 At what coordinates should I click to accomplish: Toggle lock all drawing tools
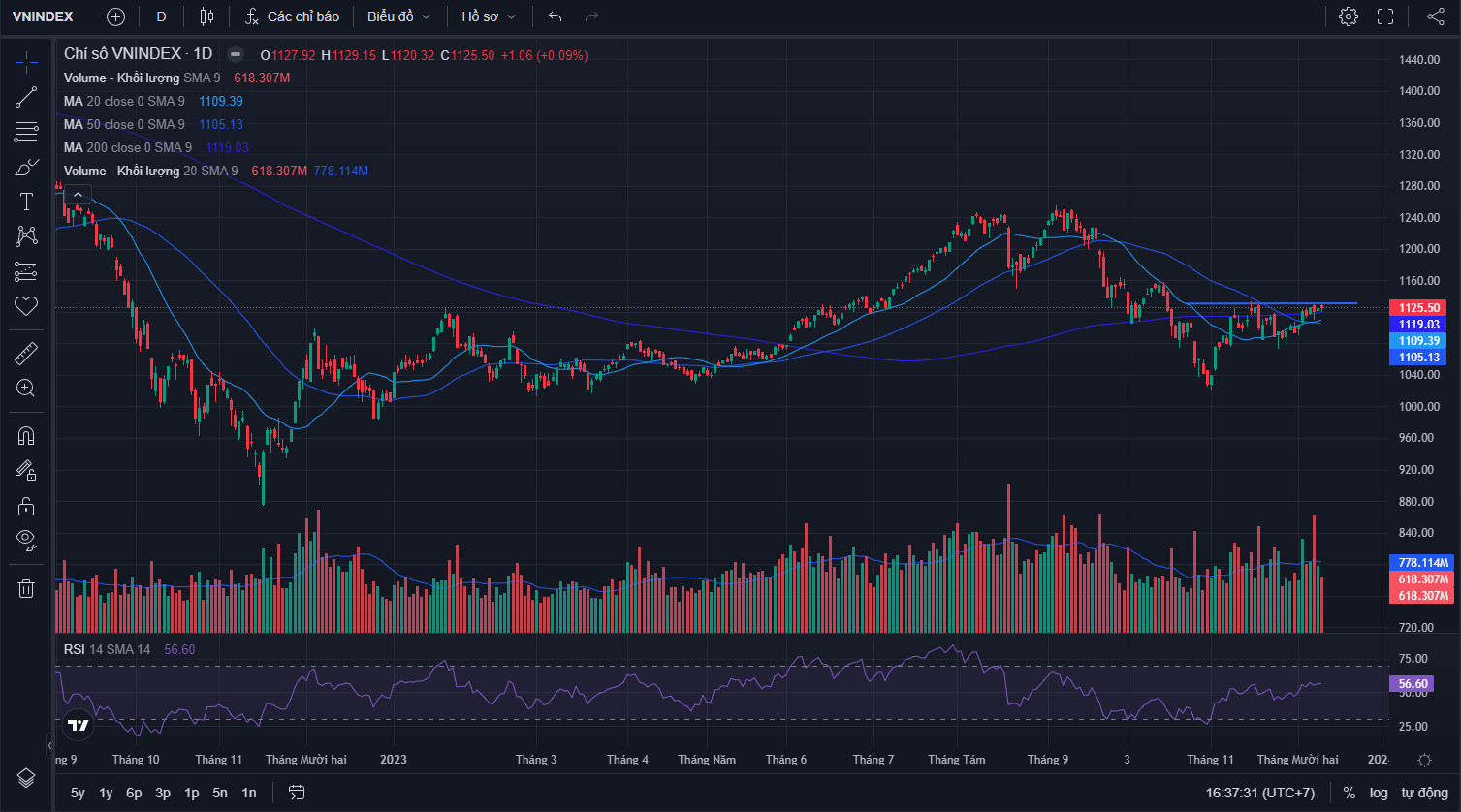[26, 507]
